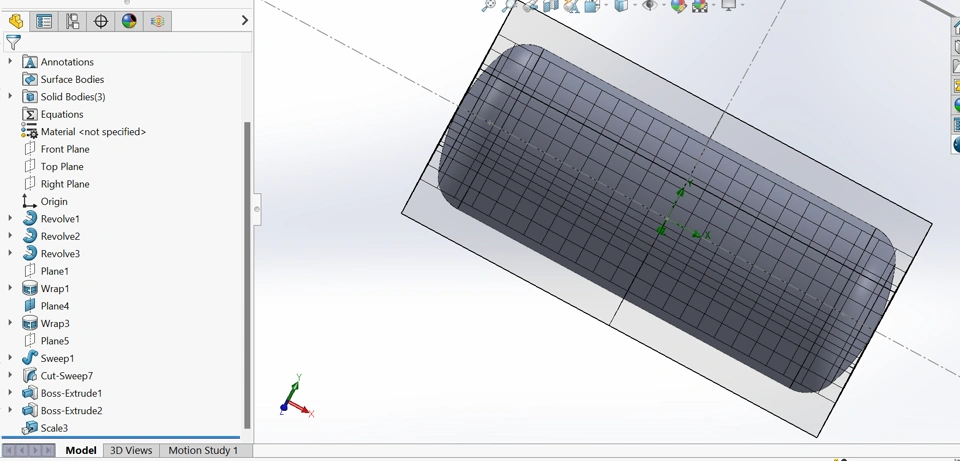Switch to the Model tab

pos(81,451)
